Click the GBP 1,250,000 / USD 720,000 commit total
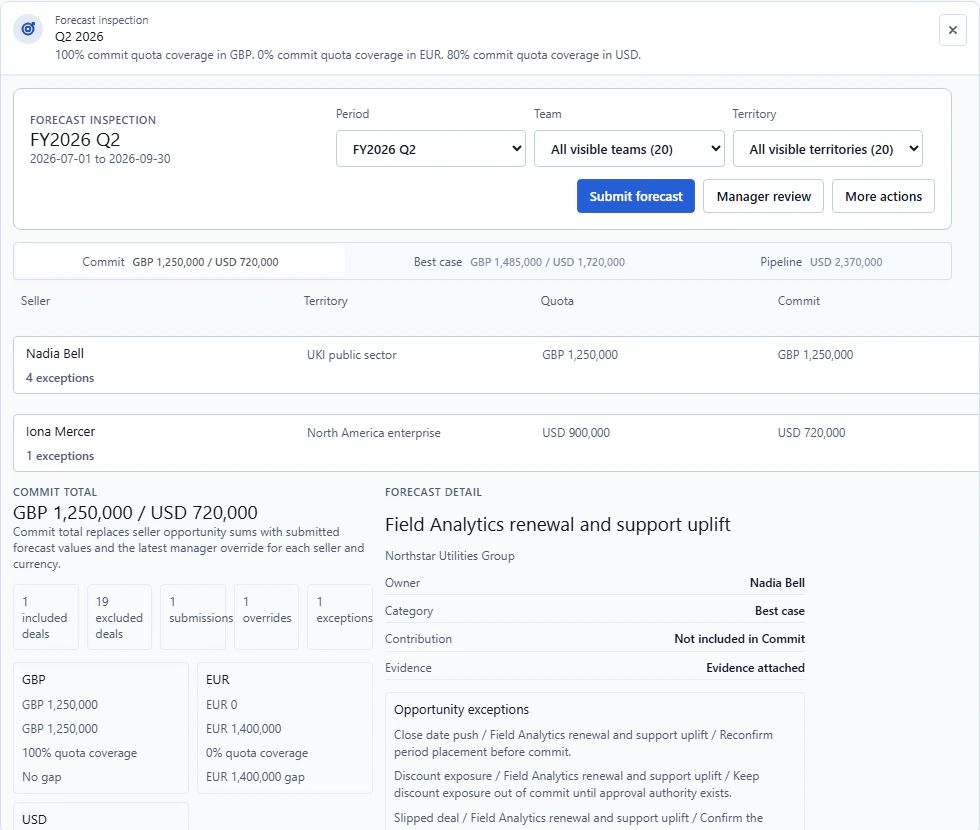Viewport: 980px width, 830px height. click(135, 512)
